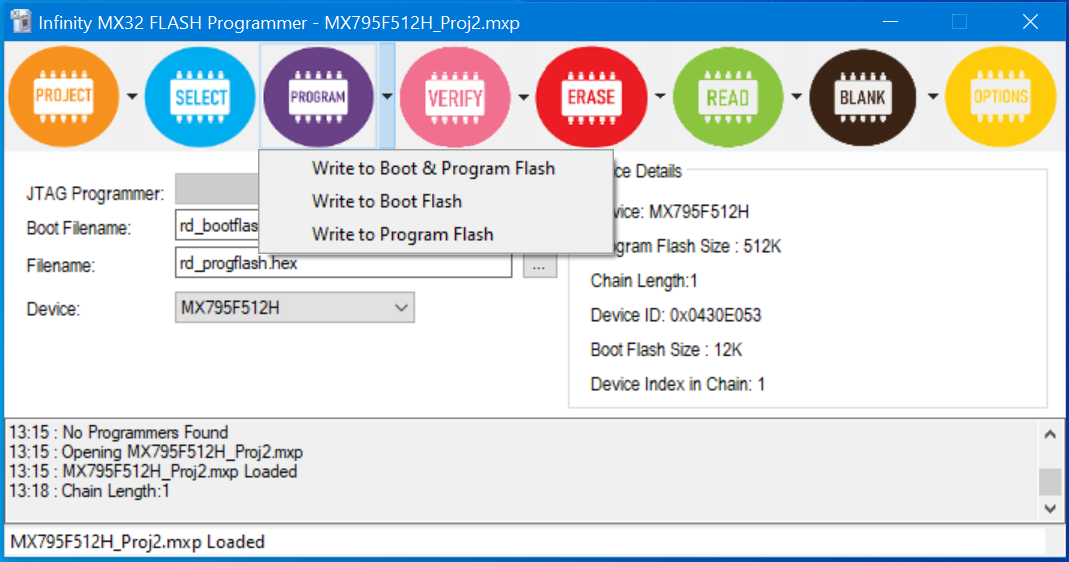Open the dropdown arrow next to VERIFY
The height and width of the screenshot is (562, 1069).
point(523,97)
